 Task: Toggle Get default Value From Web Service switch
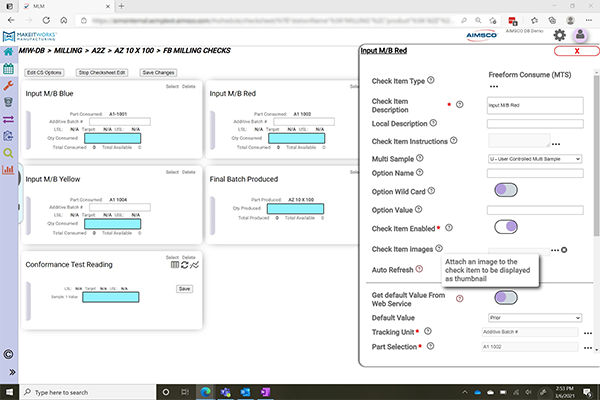click(x=506, y=297)
